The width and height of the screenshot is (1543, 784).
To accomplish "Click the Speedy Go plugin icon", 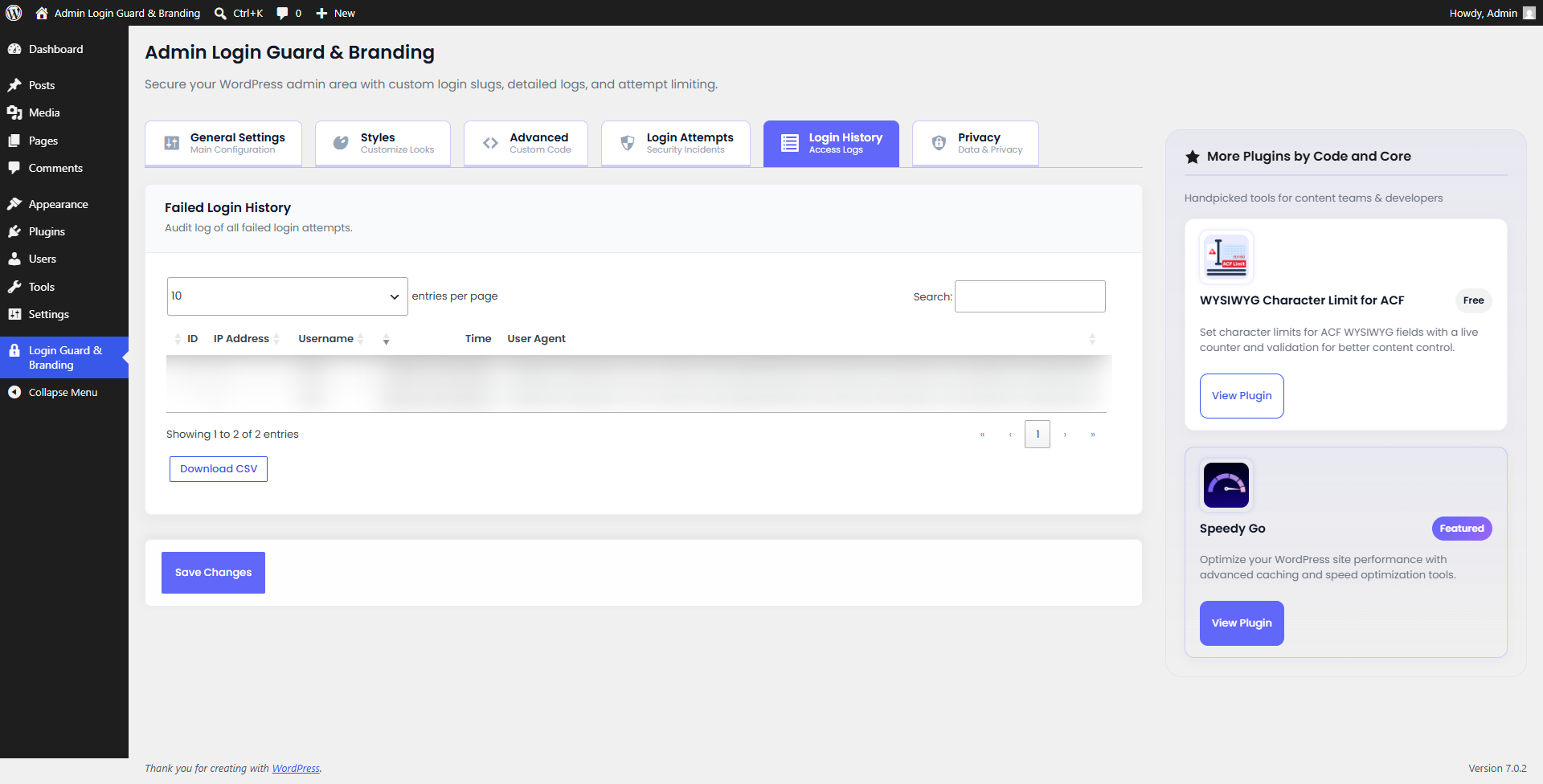I will [1226, 484].
